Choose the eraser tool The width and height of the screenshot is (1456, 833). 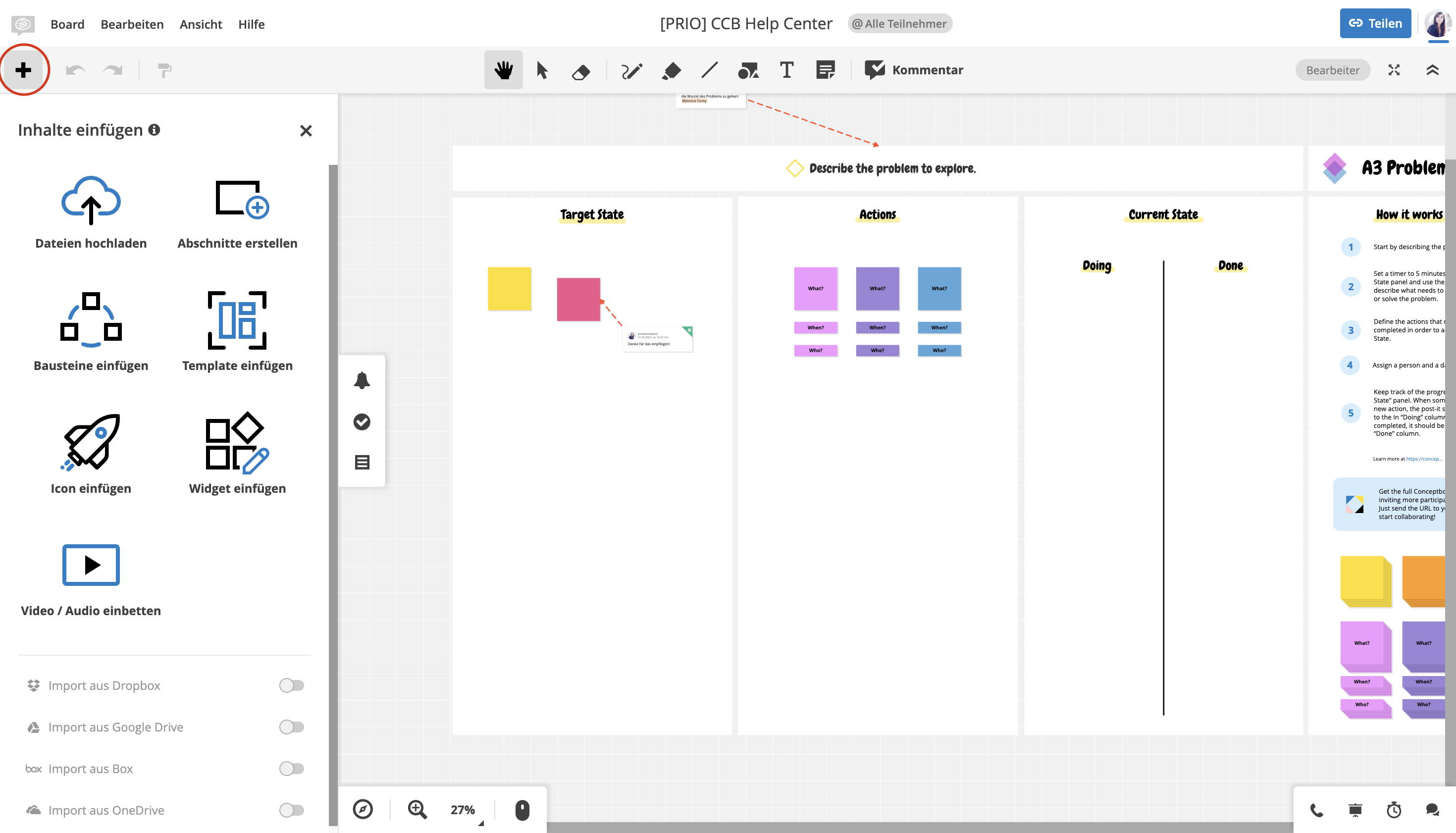(x=581, y=71)
